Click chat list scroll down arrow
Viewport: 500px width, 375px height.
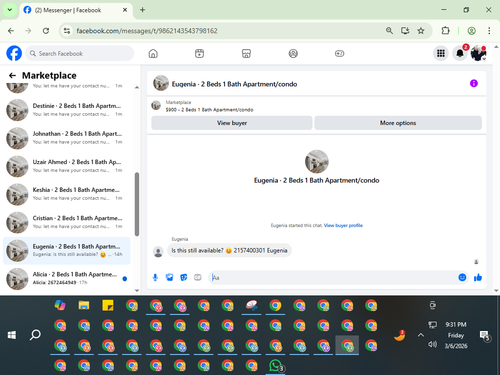[x=137, y=290]
